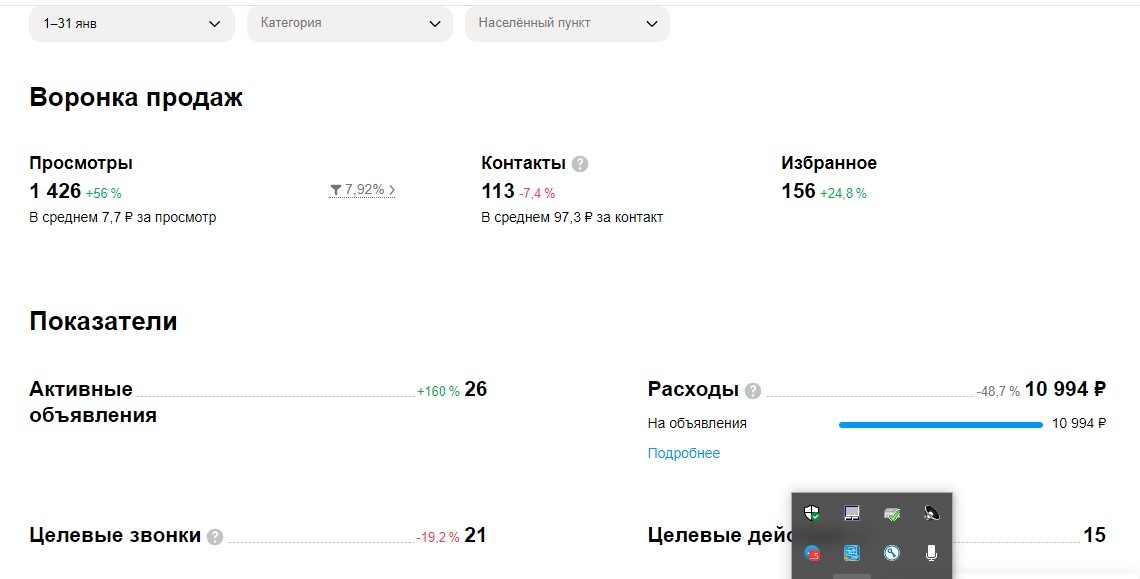This screenshot has height=579, width=1140.
Task: Click the Intel graphics tray icon
Action: 852,554
